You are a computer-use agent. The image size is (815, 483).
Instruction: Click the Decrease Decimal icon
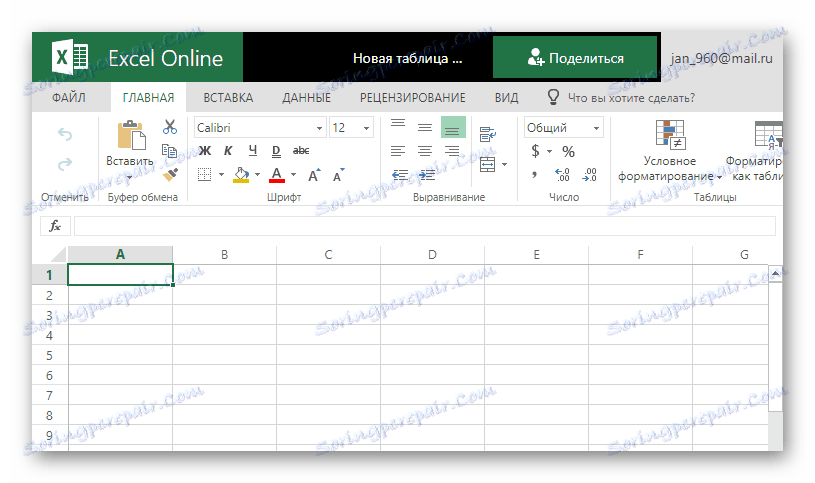pos(589,175)
